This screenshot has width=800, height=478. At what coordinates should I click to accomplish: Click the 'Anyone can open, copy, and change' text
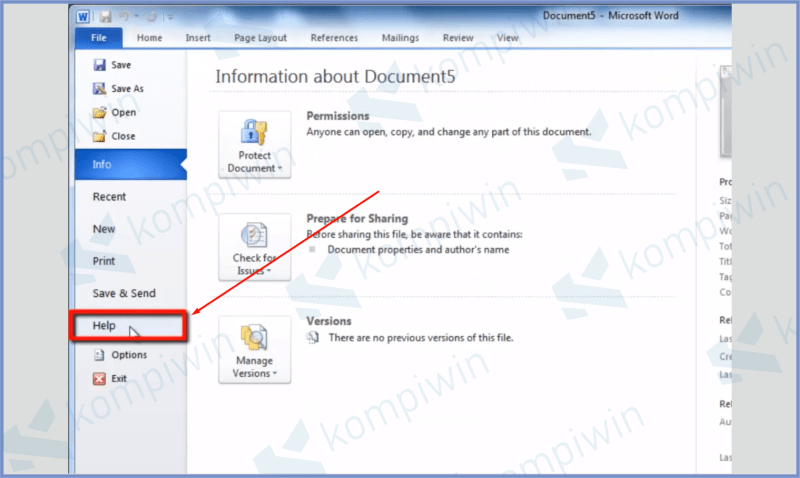click(x=449, y=132)
